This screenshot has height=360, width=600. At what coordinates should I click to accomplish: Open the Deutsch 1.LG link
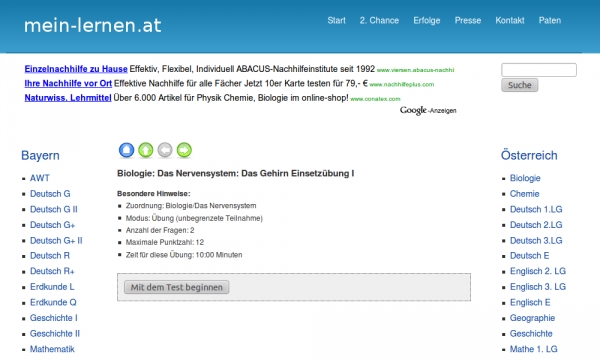[x=536, y=210]
